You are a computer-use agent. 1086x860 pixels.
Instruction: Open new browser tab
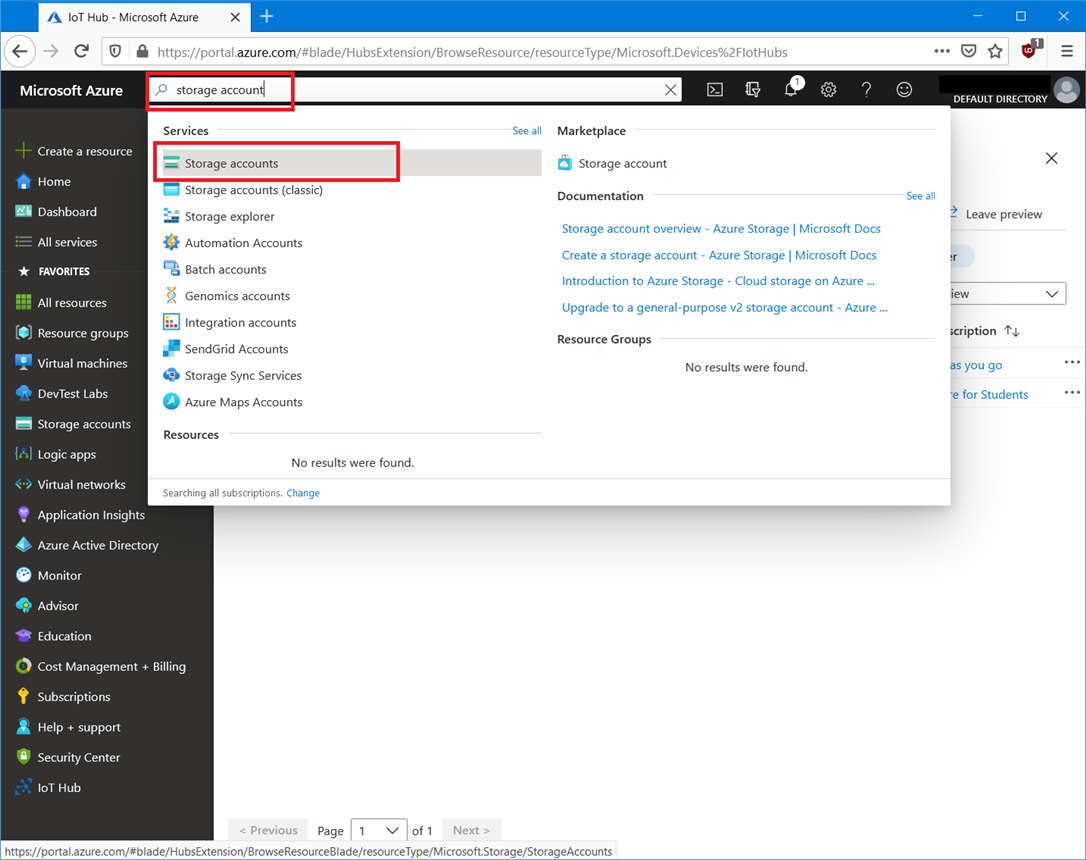point(267,17)
